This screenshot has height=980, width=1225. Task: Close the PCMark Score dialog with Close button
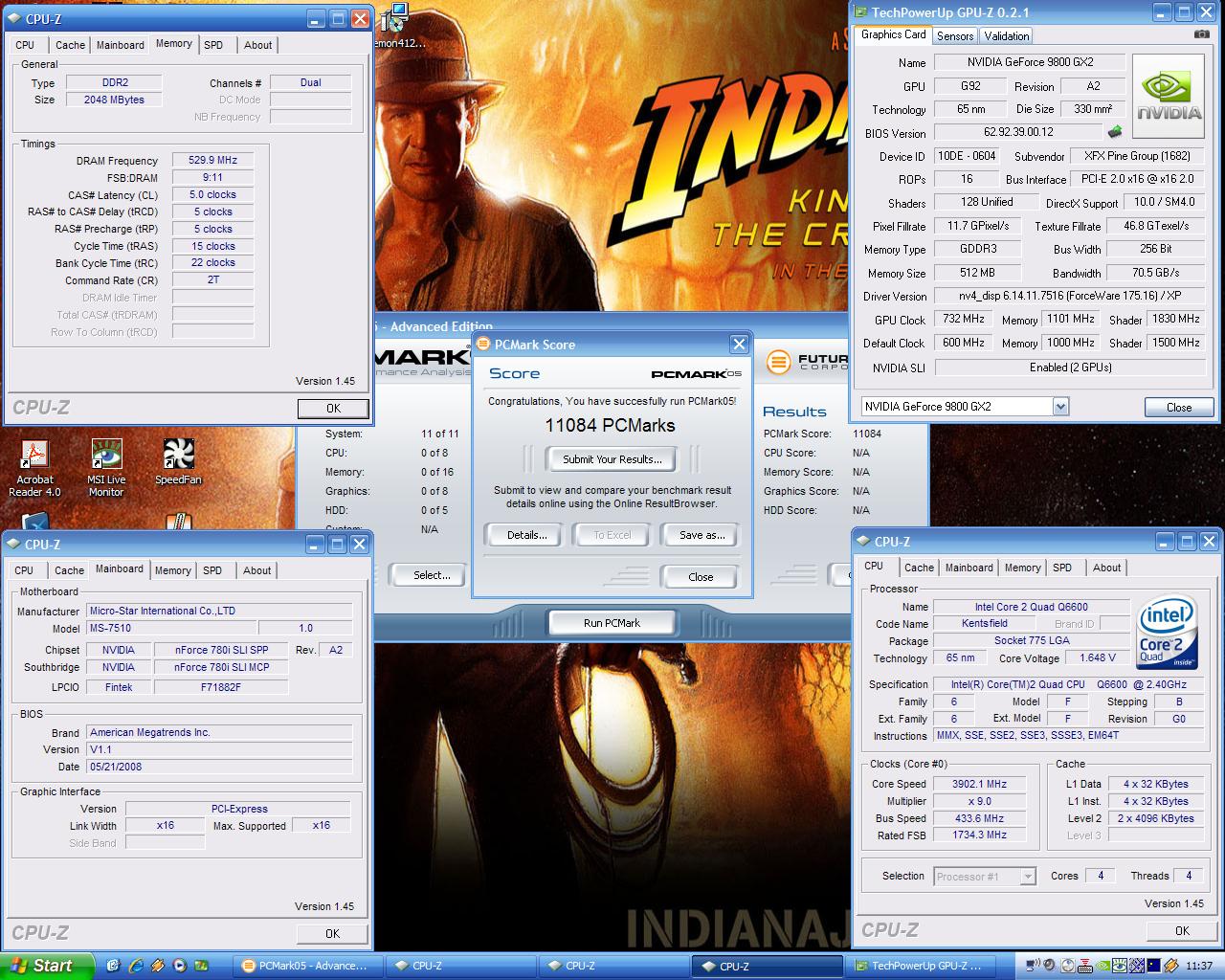[701, 577]
